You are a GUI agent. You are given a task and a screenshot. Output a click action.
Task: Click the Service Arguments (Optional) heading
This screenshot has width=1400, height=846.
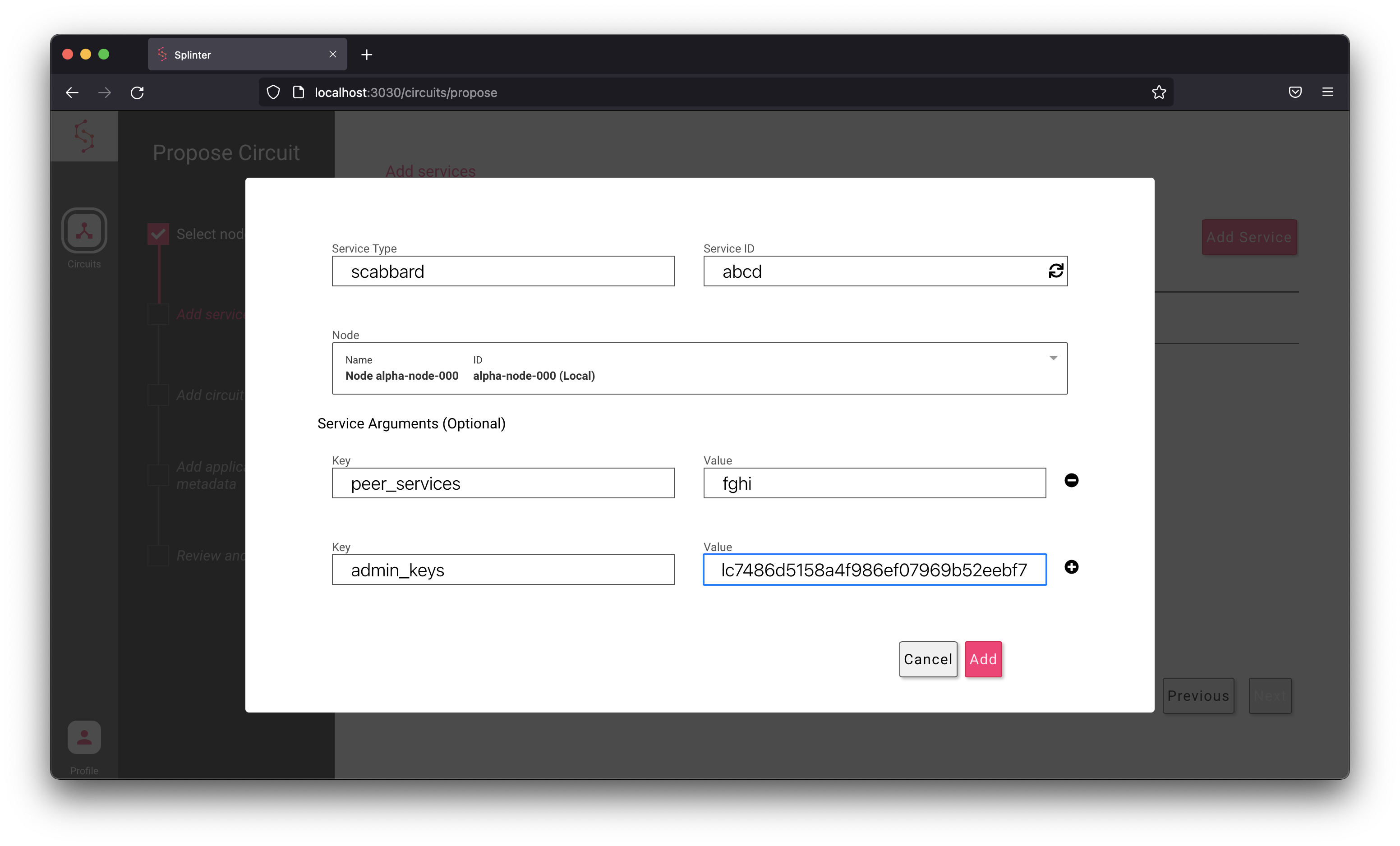pos(411,424)
